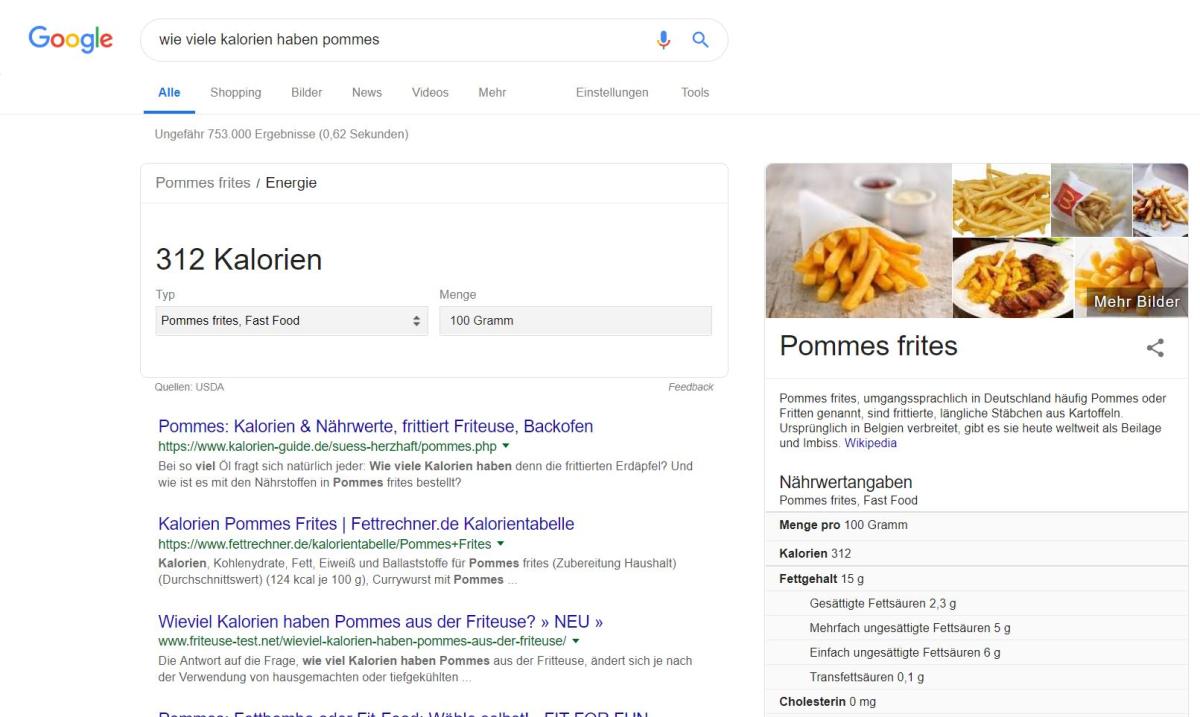
Task: Share the Pommes frites knowledge panel
Action: tap(1155, 347)
